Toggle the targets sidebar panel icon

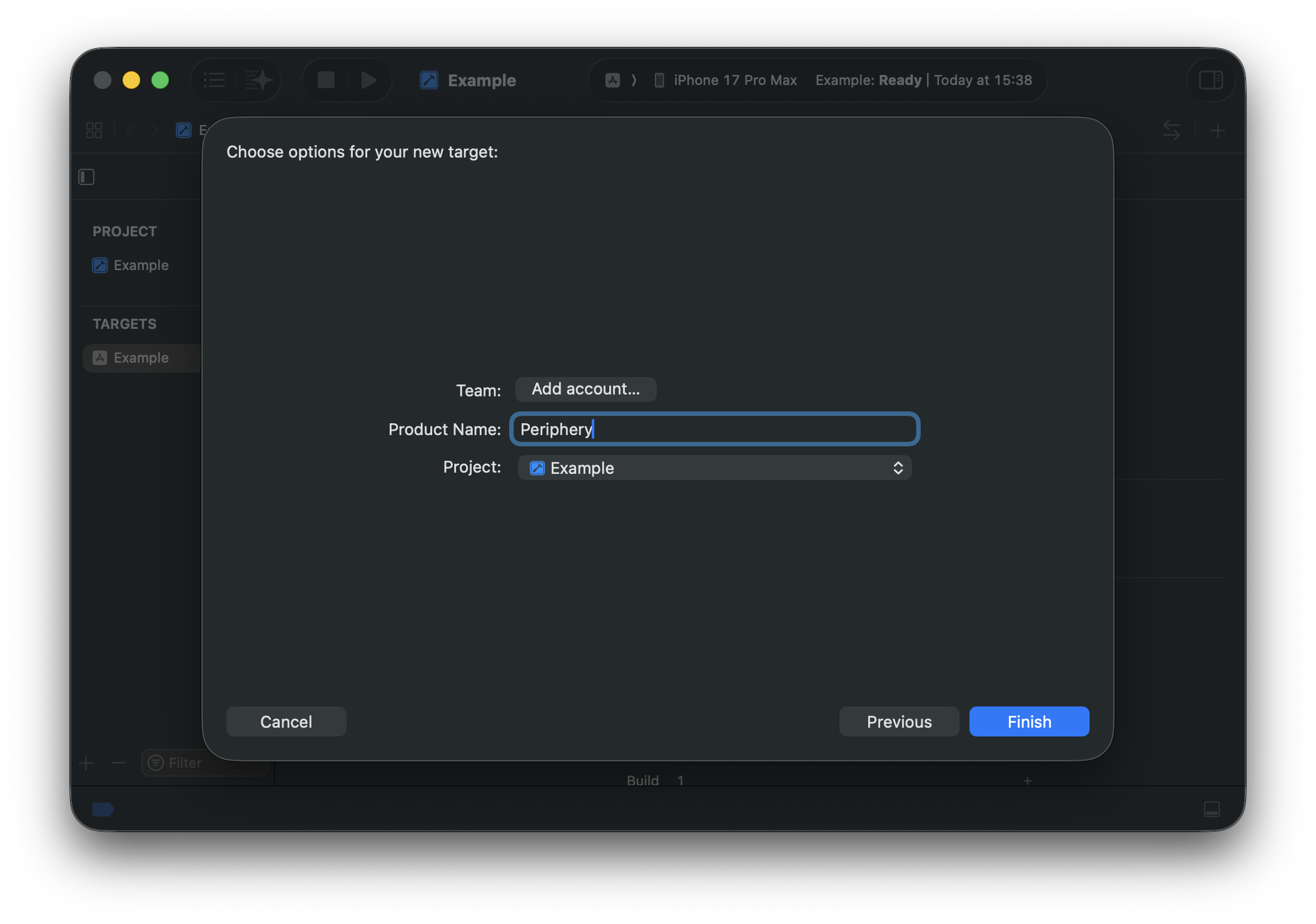click(86, 177)
